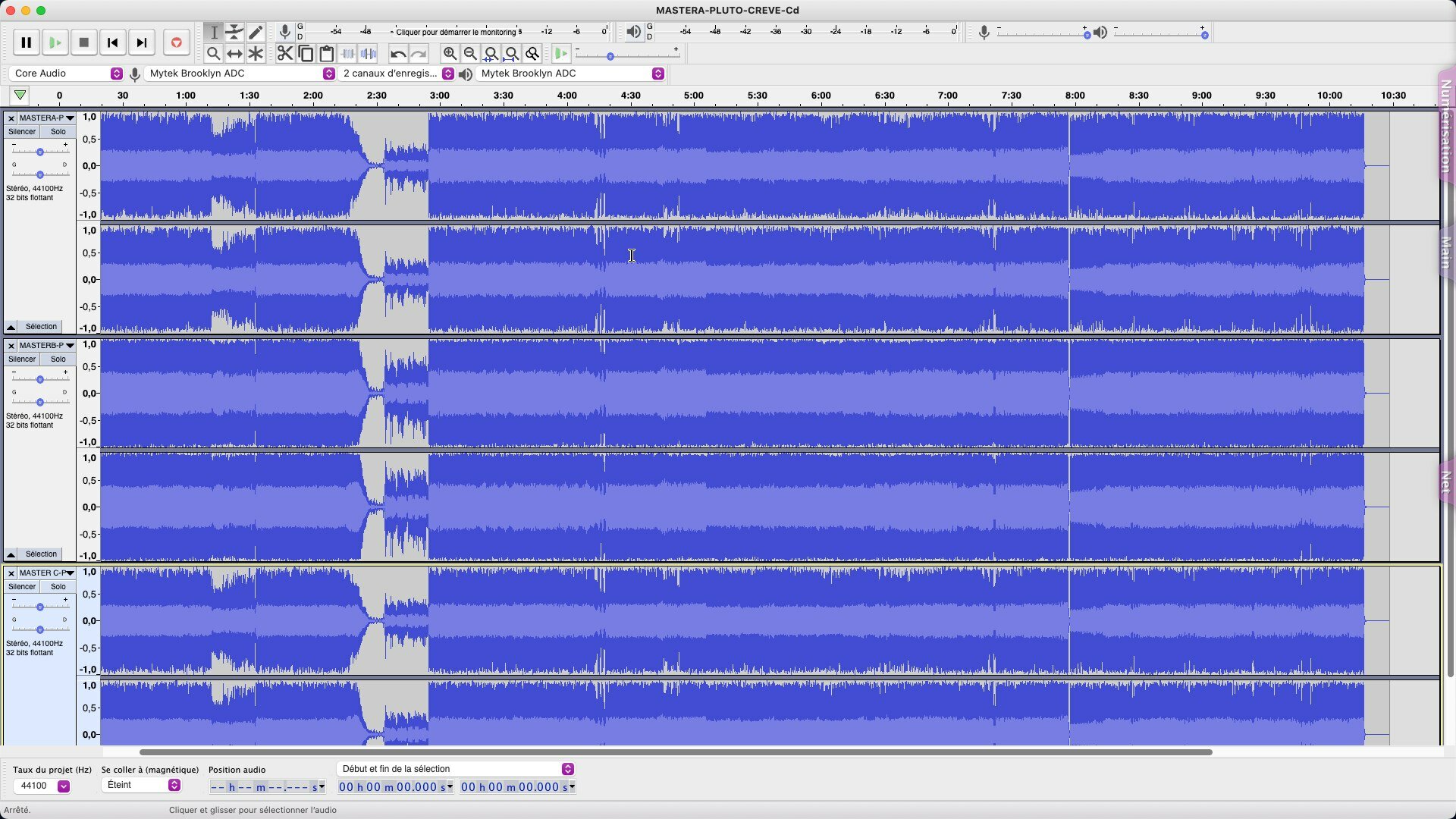Click the horizontal scrollbar
1456x819 pixels.
[676, 752]
